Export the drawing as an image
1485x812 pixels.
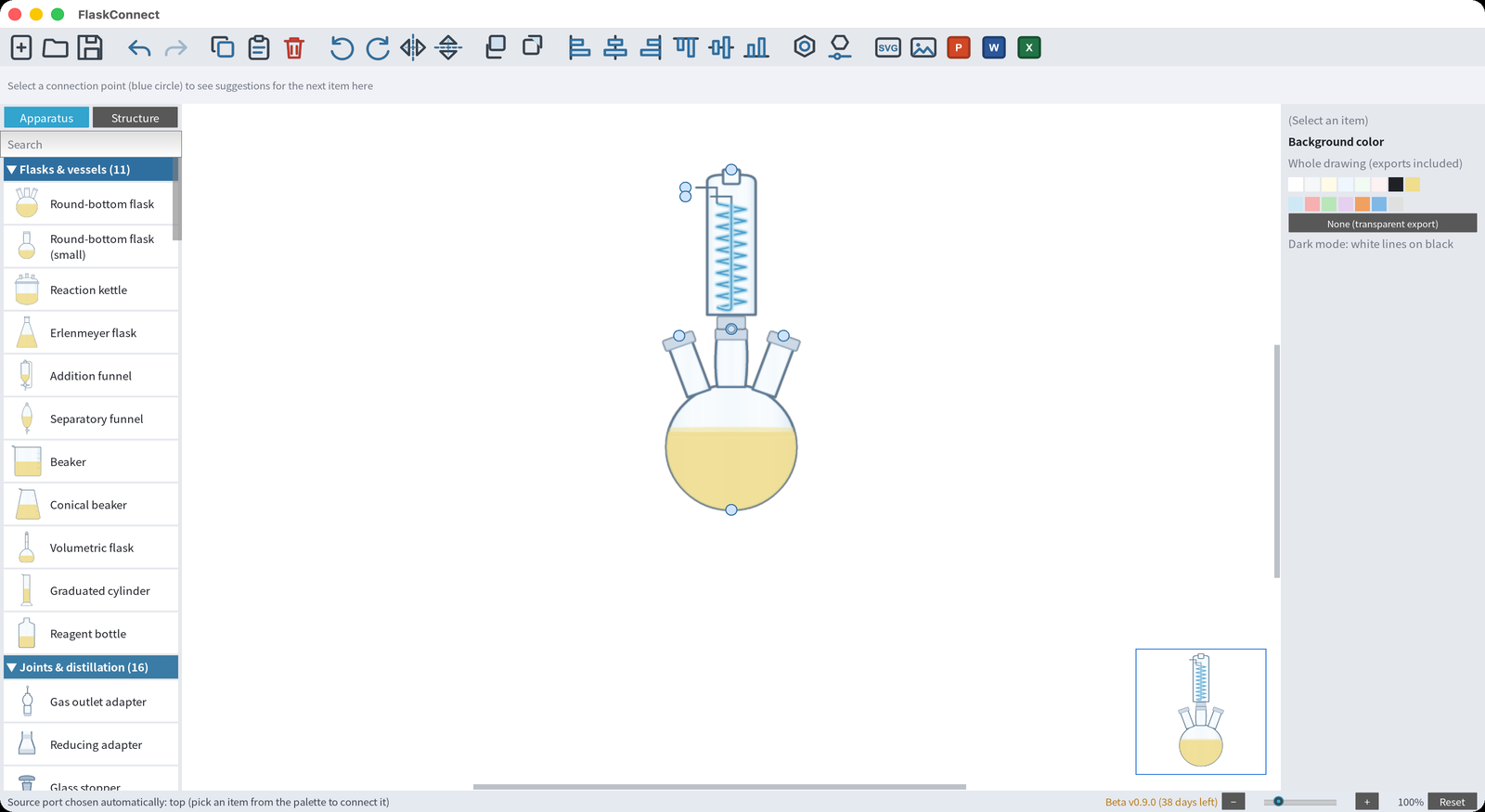click(923, 47)
